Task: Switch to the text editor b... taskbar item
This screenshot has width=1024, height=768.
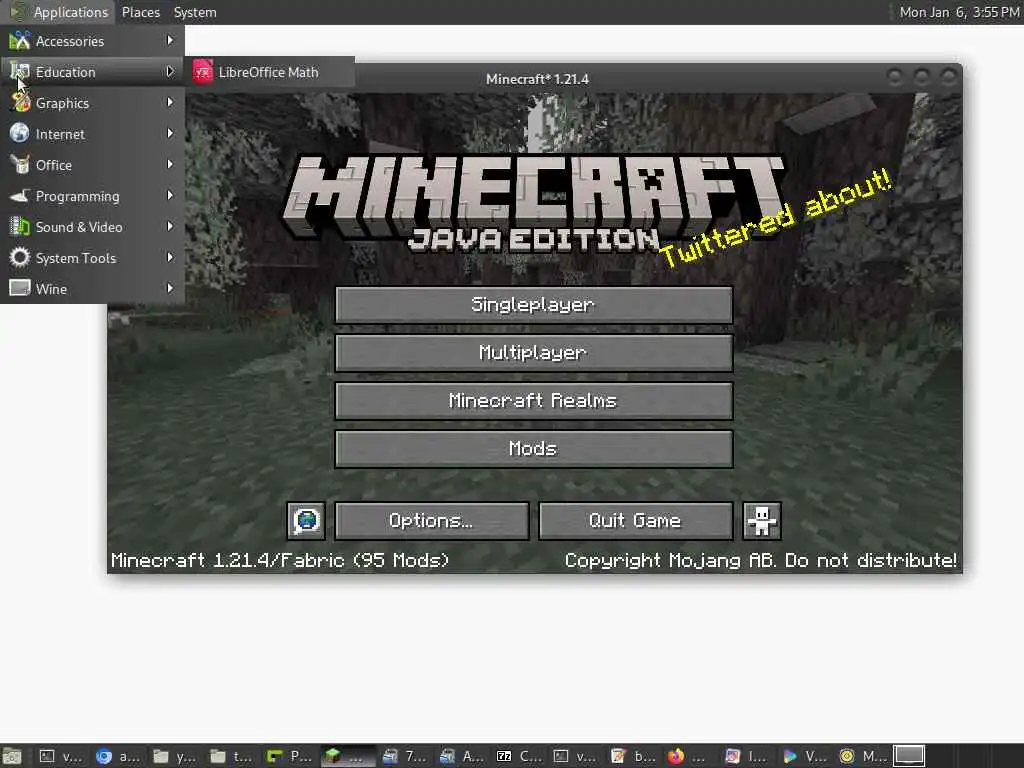Action: point(633,756)
